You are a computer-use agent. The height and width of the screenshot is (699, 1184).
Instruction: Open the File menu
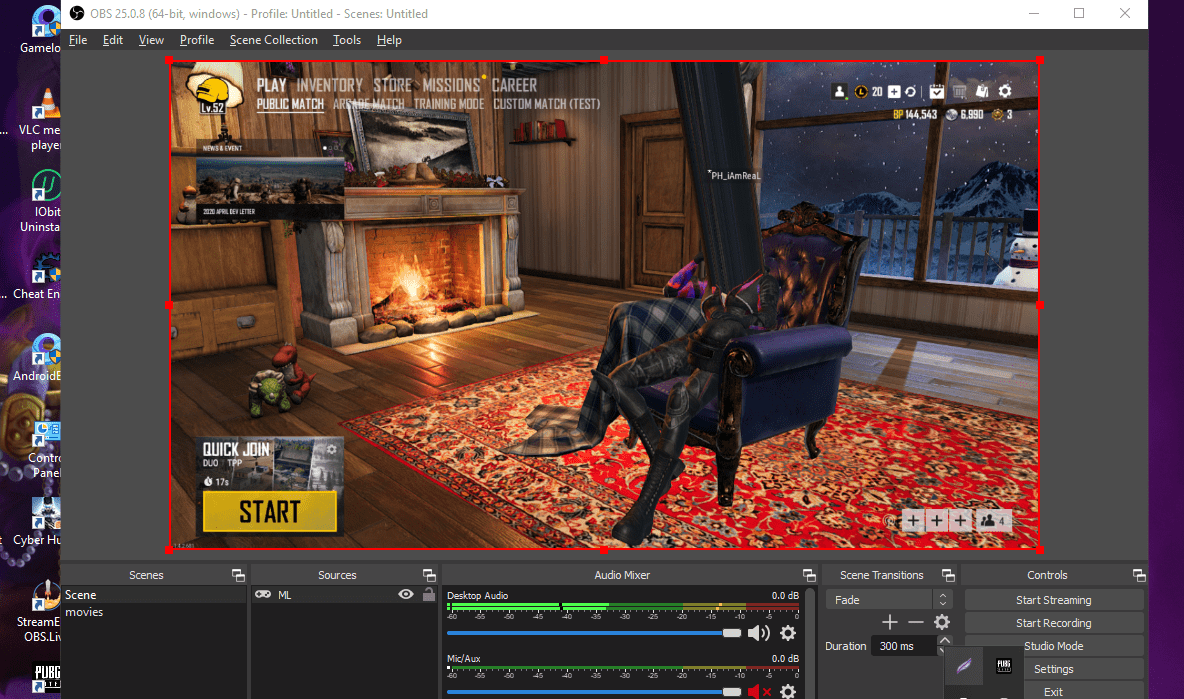tap(78, 40)
